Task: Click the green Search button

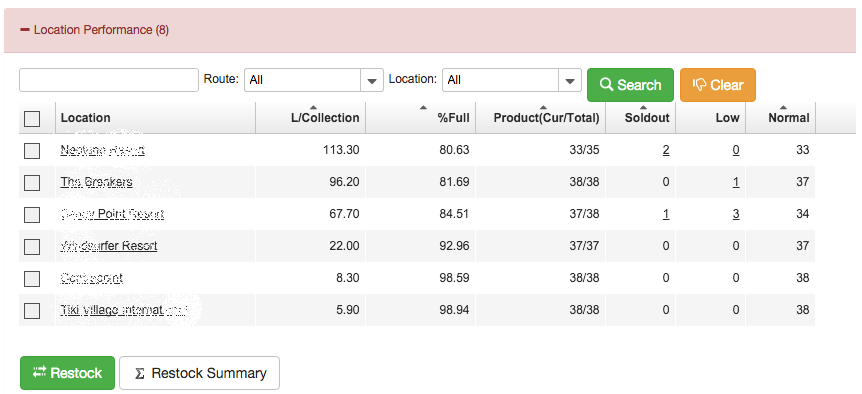Action: click(630, 85)
